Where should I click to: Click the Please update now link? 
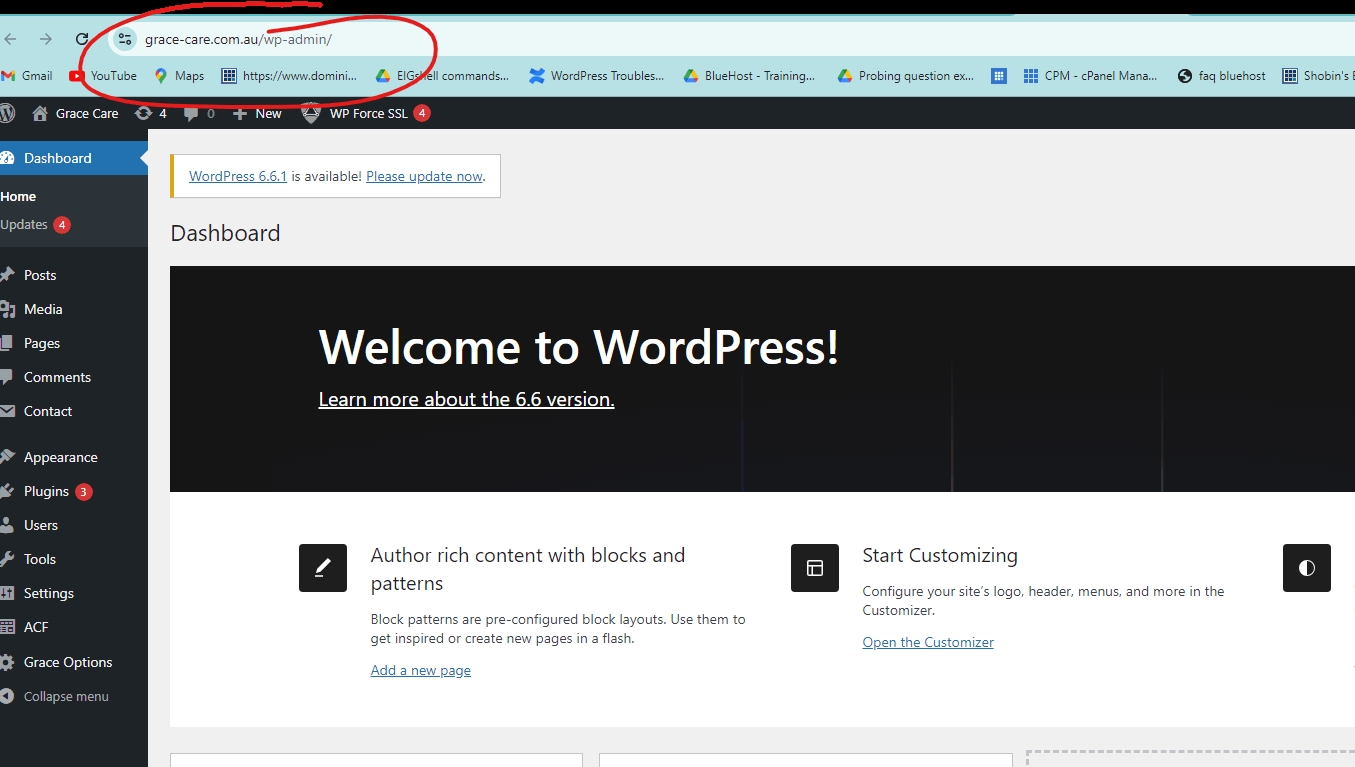(x=424, y=176)
